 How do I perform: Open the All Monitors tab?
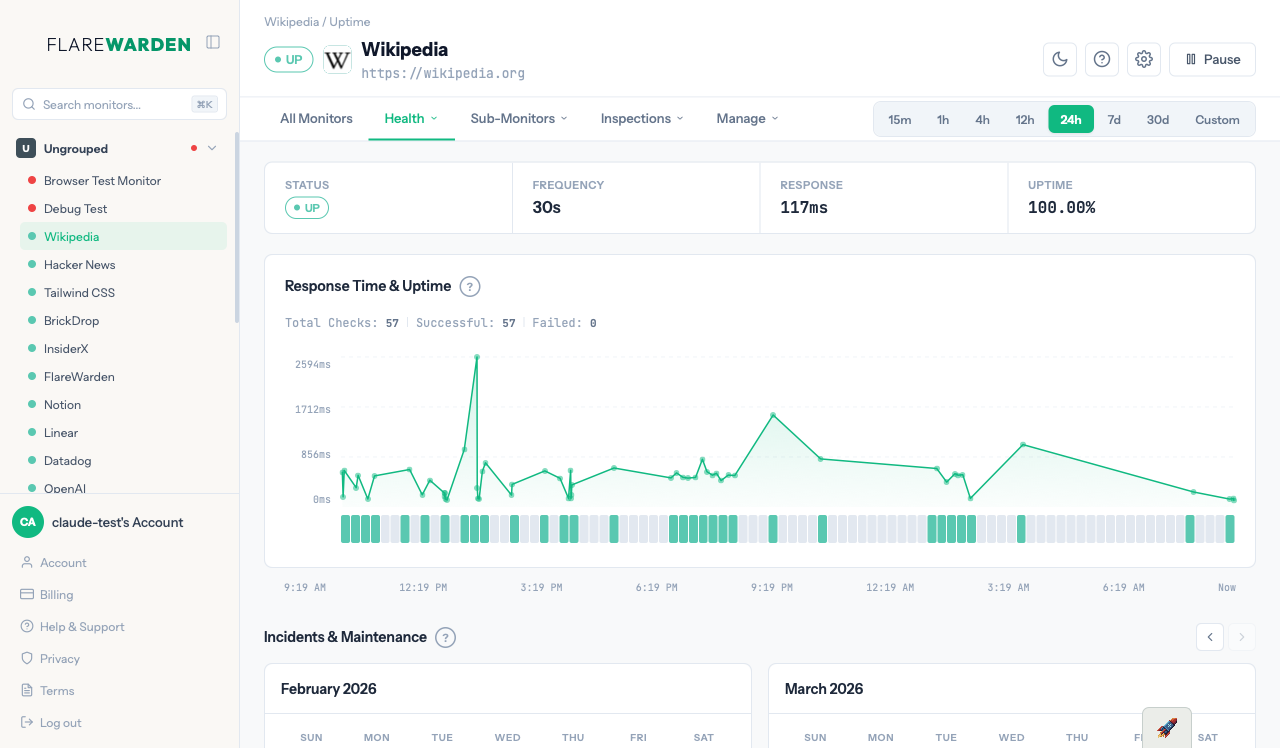[316, 118]
